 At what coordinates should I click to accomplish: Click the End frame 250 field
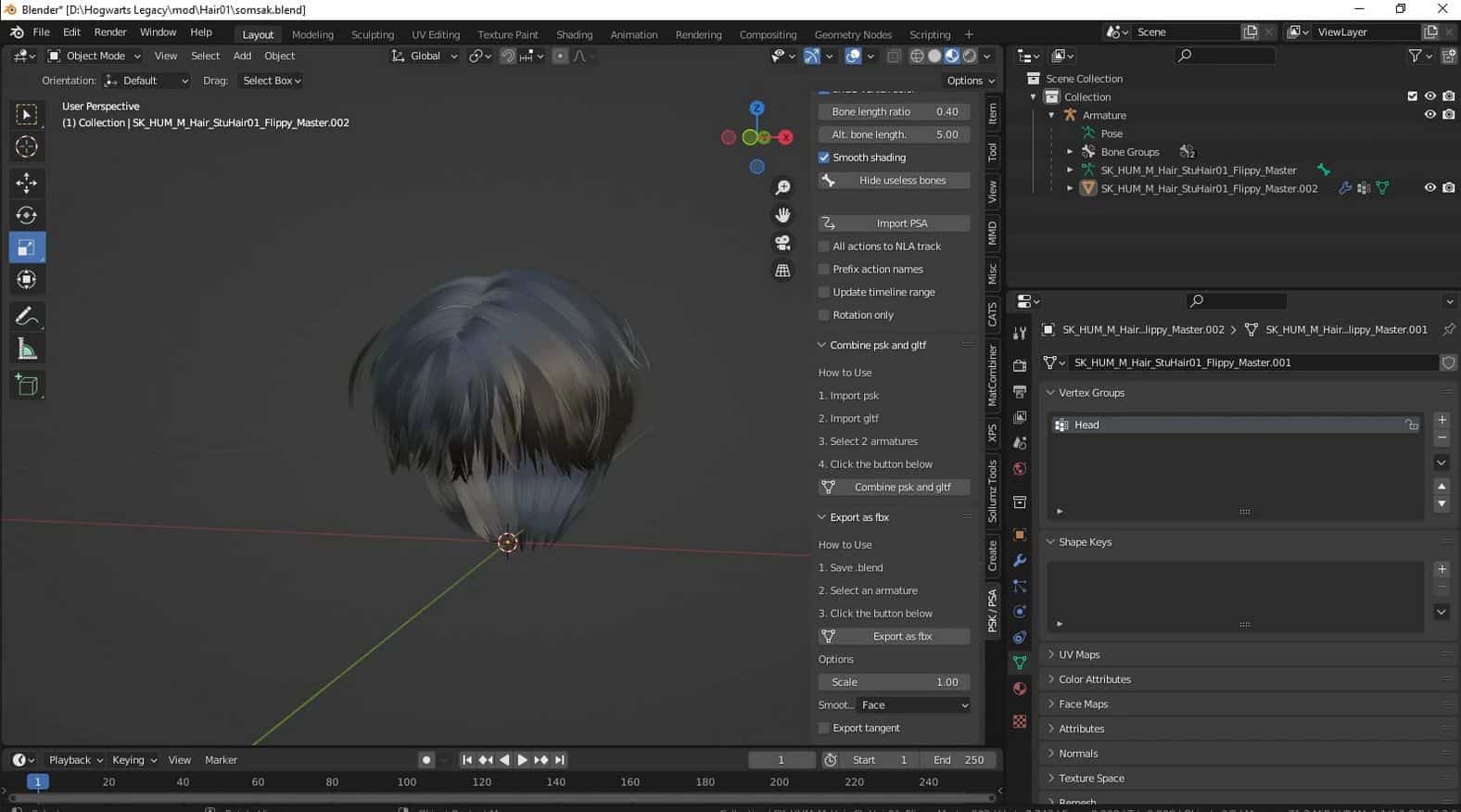[959, 760]
